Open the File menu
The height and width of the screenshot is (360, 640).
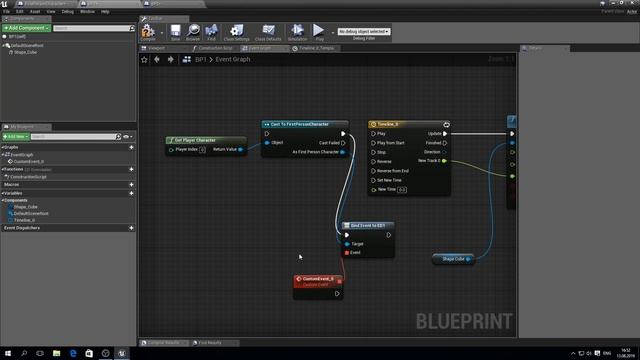(7, 12)
